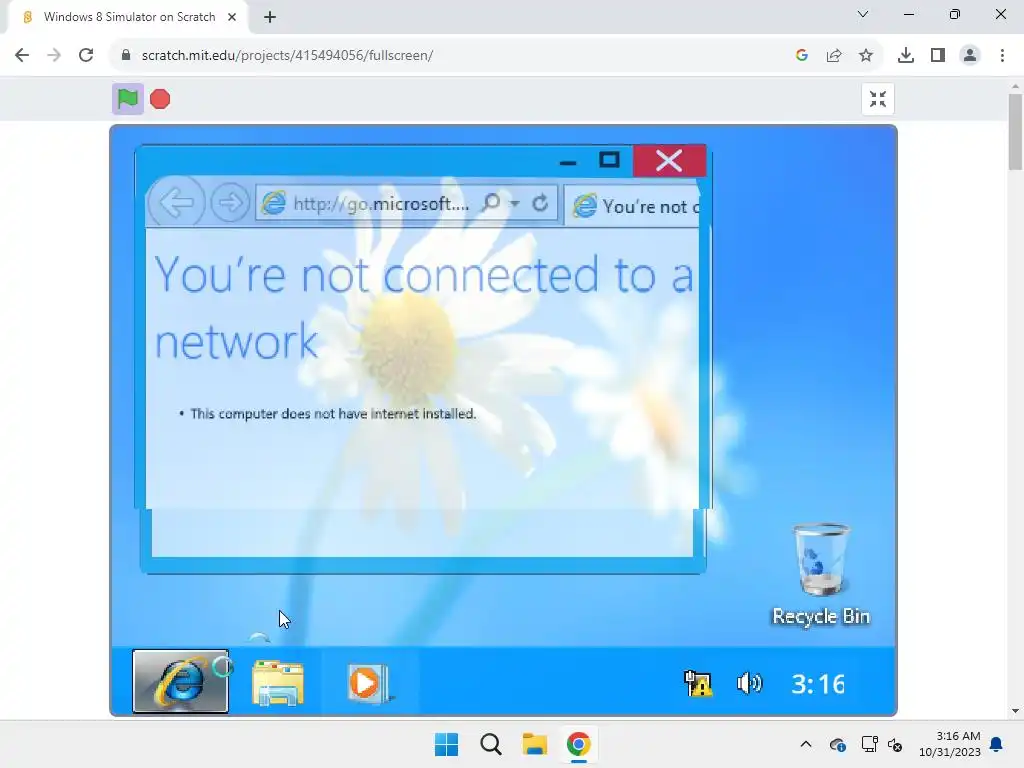Click the OneDrive cloud icon in system tray
The height and width of the screenshot is (768, 1024).
(x=837, y=744)
